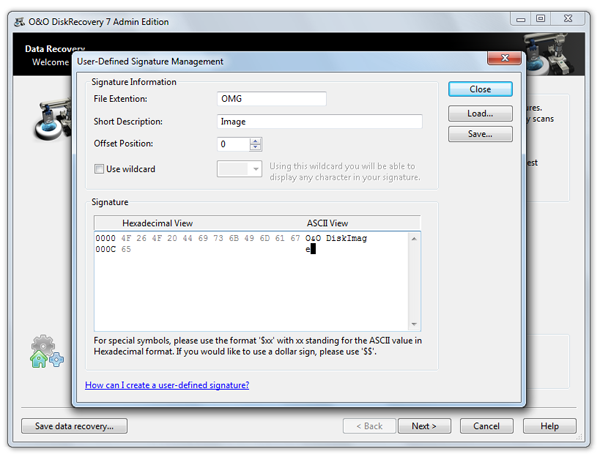Open Help from the wizard footer

tap(549, 426)
